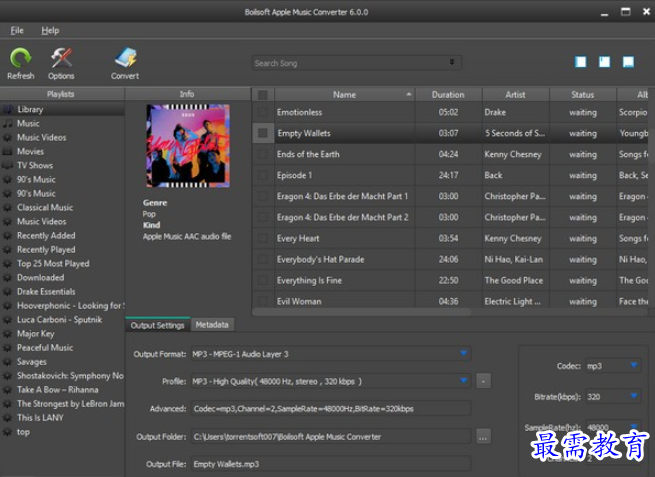655x477 pixels.
Task: Expand the Profile dropdown
Action: pyautogui.click(x=463, y=381)
